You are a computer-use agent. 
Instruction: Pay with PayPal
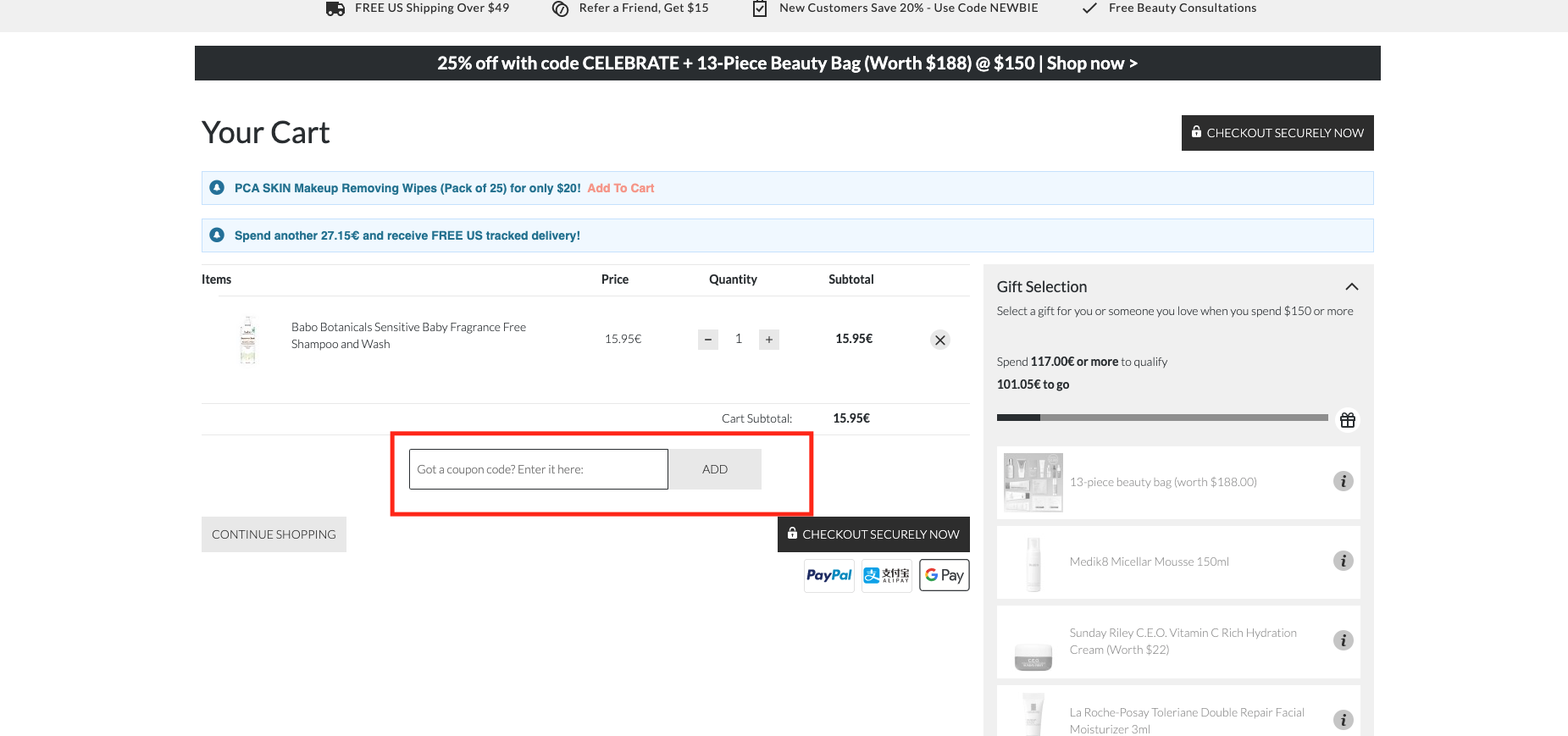click(x=829, y=575)
